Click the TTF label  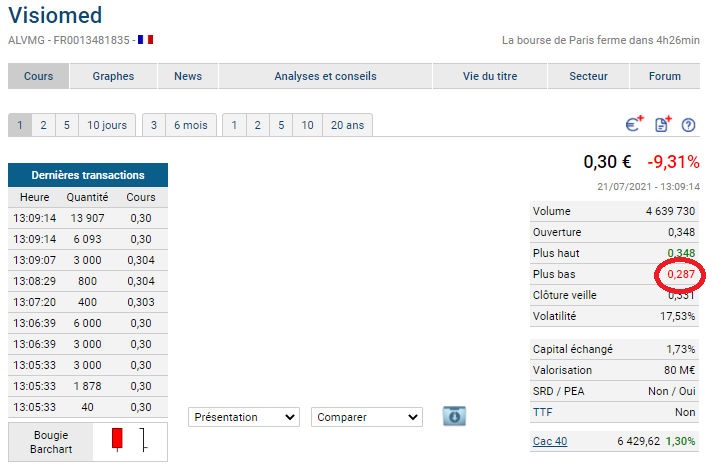point(542,412)
